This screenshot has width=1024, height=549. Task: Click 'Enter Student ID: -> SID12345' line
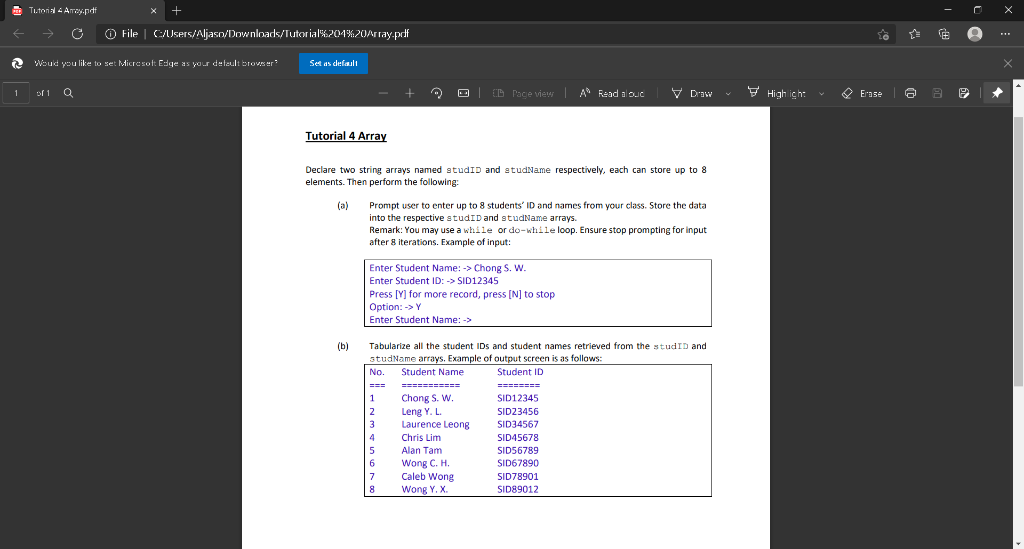[x=434, y=281]
